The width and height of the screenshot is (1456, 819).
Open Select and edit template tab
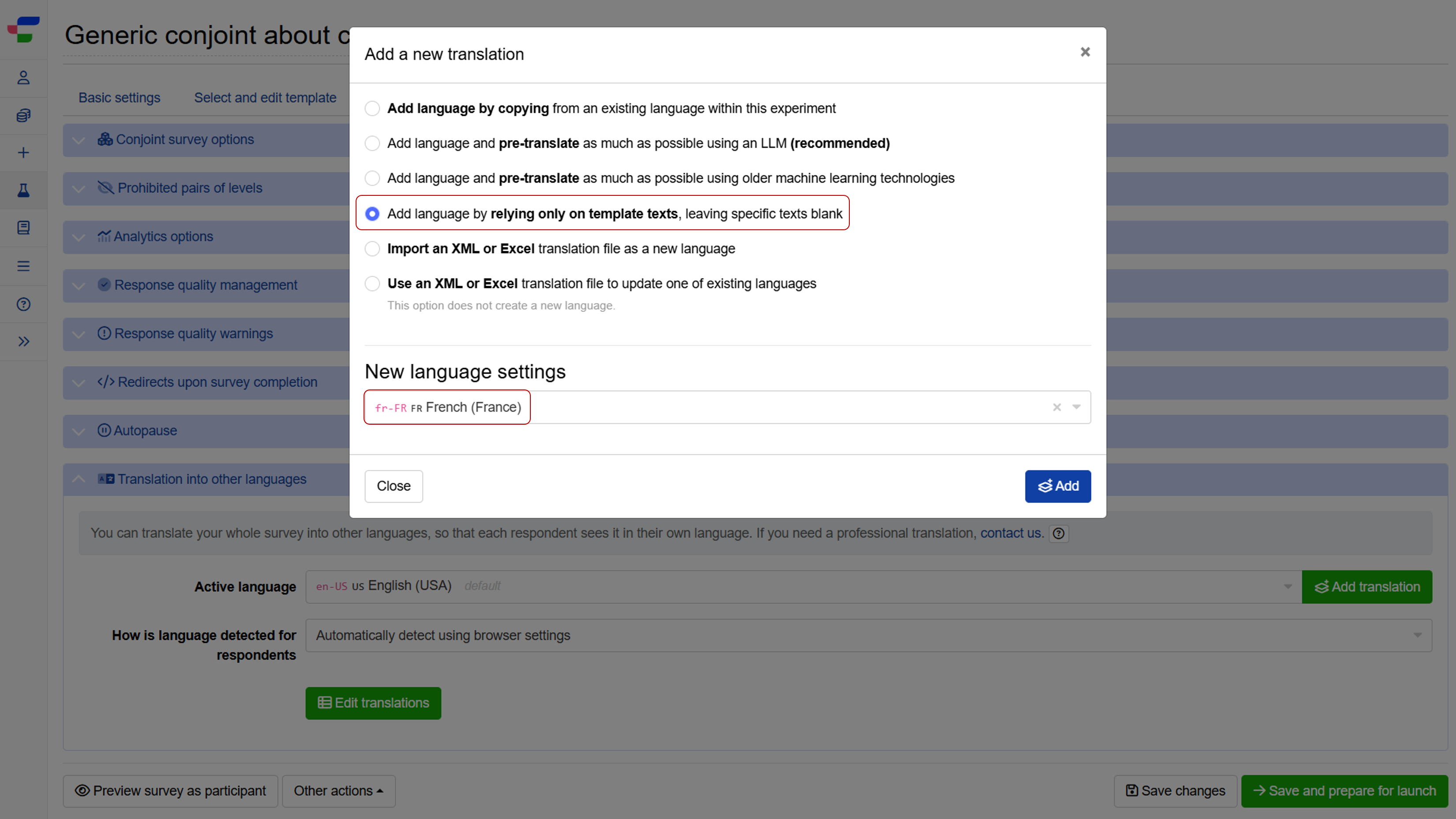tap(265, 98)
